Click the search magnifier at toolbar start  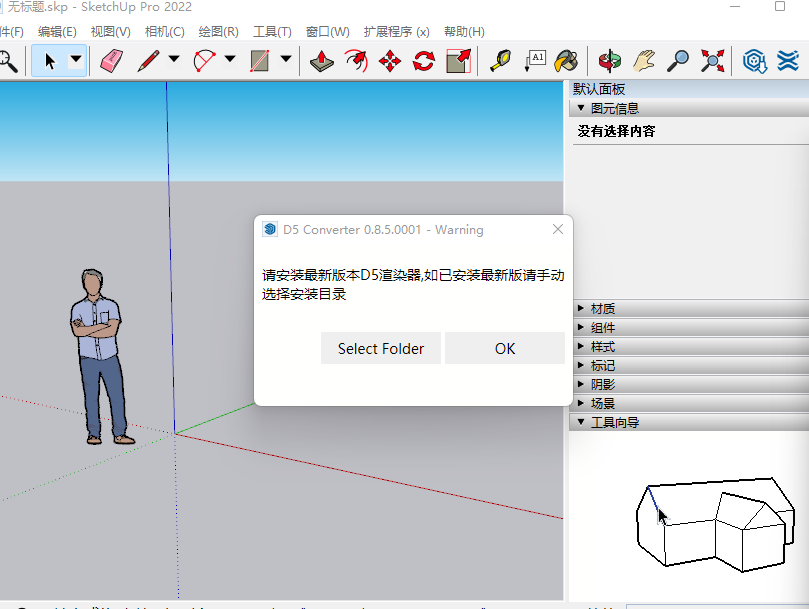[x=8, y=61]
